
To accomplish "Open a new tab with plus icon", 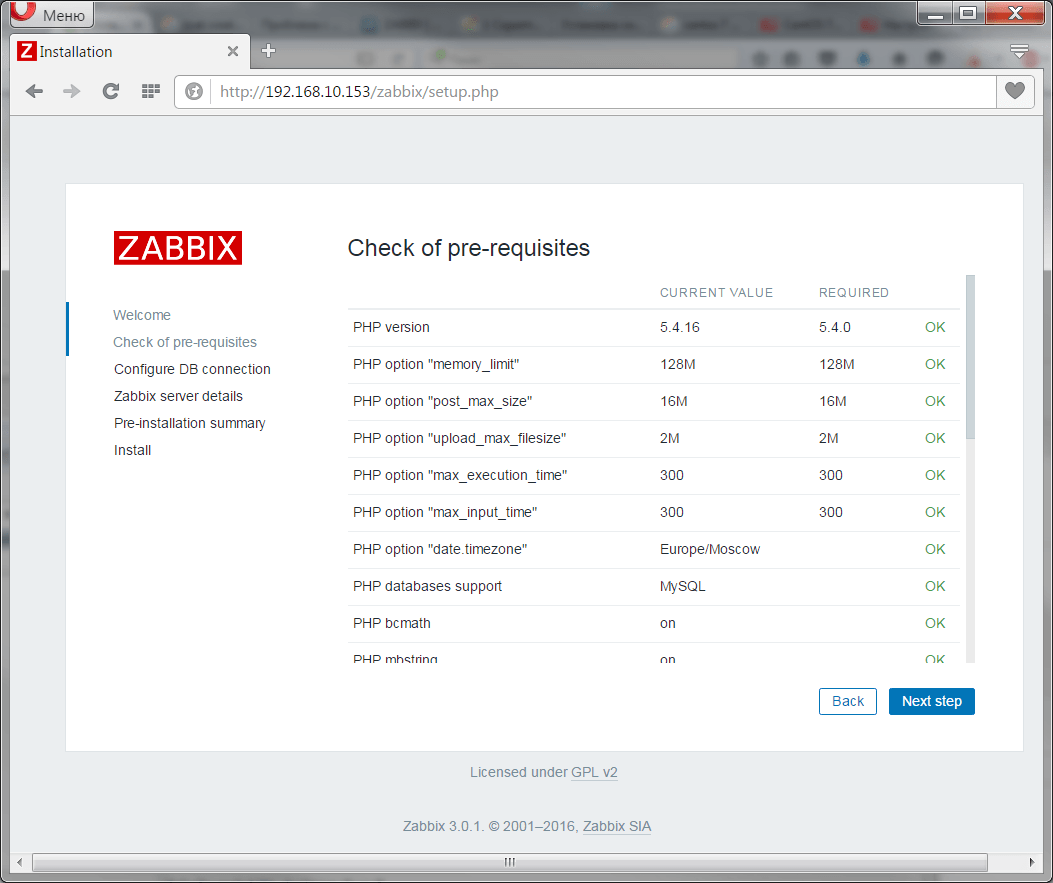I will coord(268,51).
